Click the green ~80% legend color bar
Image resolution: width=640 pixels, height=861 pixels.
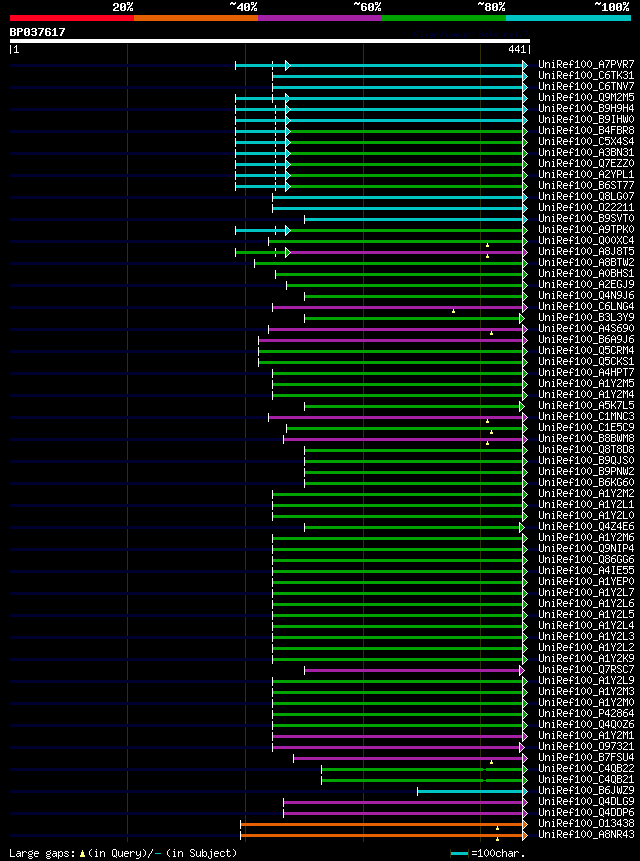click(444, 18)
